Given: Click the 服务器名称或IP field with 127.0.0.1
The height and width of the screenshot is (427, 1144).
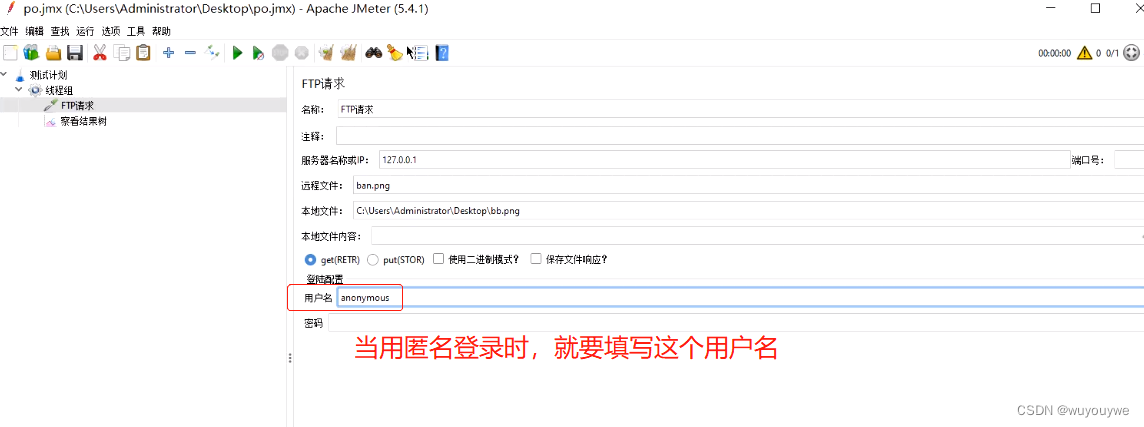Looking at the screenshot, I should 724,160.
